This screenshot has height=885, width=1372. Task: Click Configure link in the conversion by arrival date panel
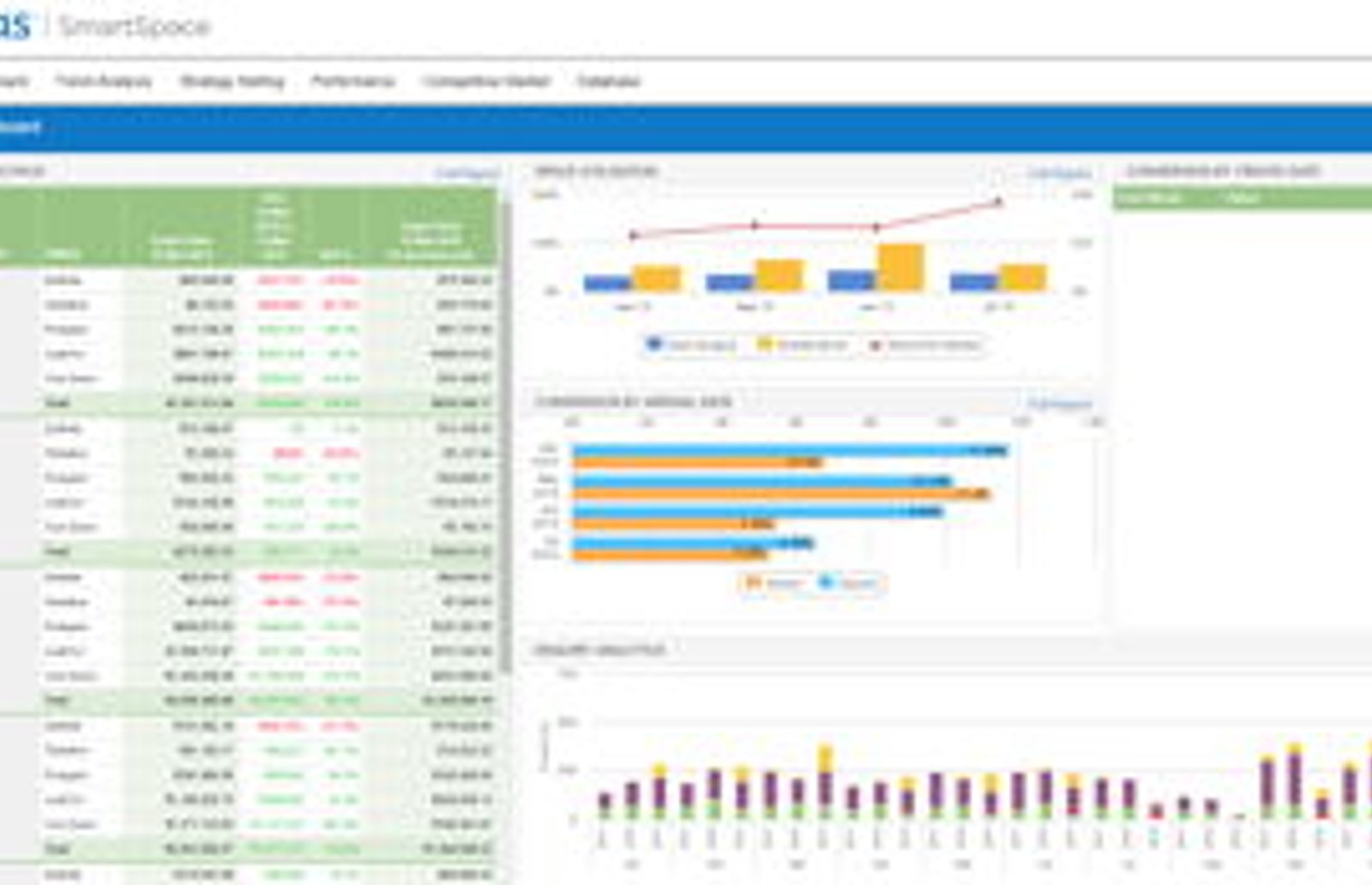(1059, 402)
